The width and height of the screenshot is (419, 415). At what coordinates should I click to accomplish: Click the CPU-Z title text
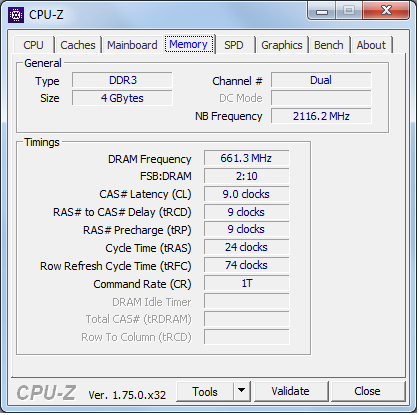(46, 15)
